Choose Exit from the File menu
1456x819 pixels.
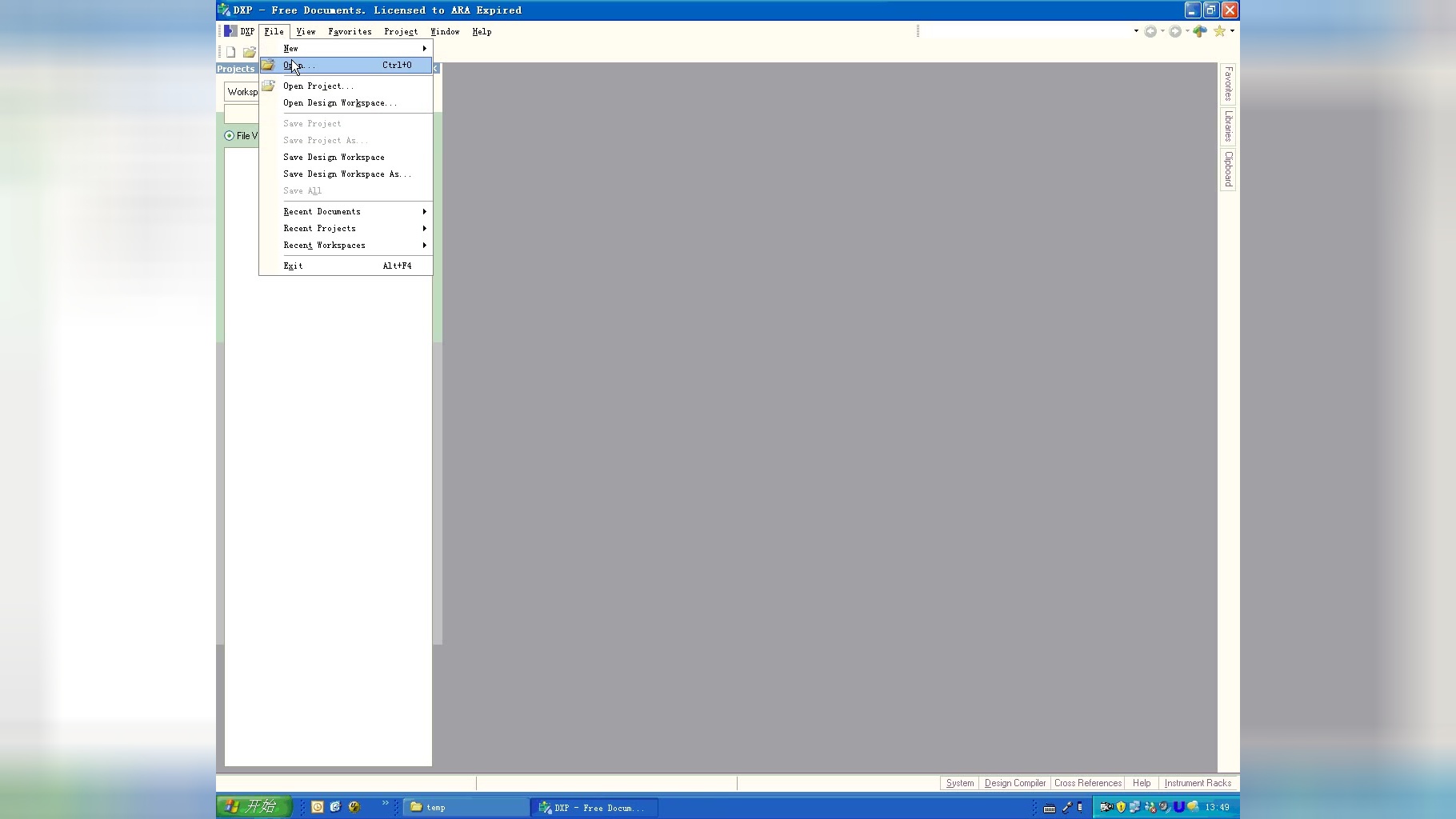point(346,266)
